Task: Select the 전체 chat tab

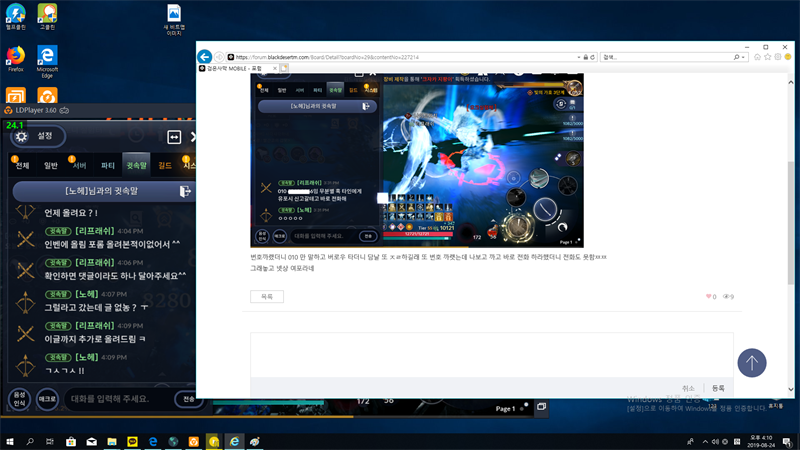Action: (x=22, y=165)
